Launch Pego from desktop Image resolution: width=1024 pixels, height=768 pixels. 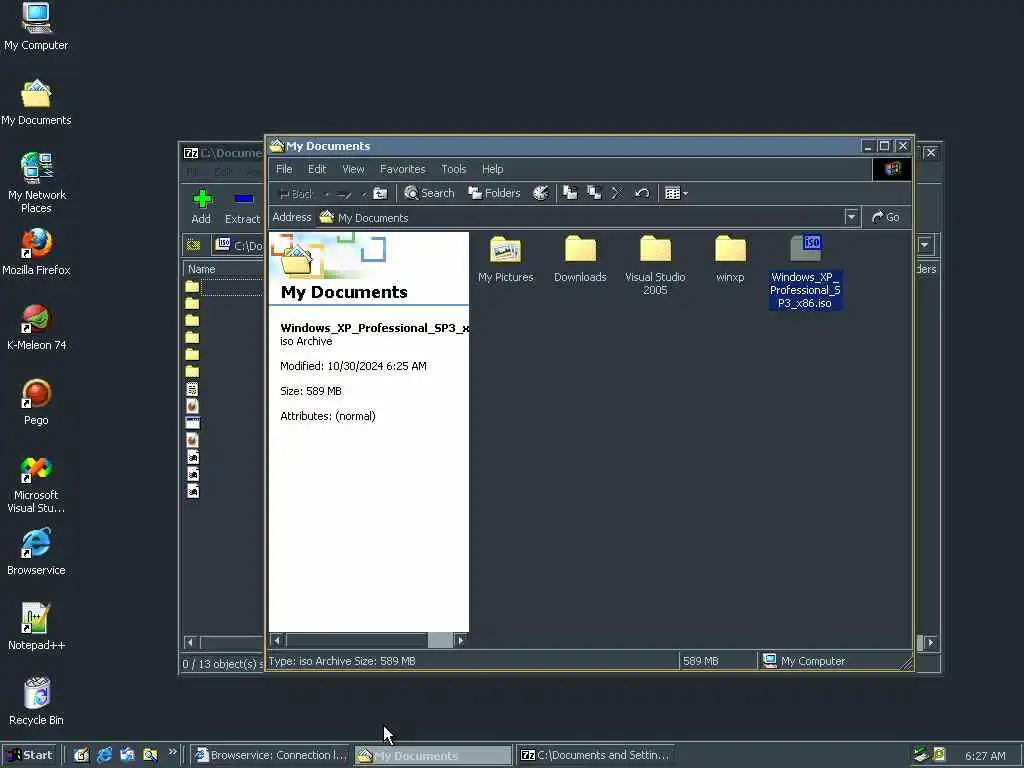tap(36, 402)
